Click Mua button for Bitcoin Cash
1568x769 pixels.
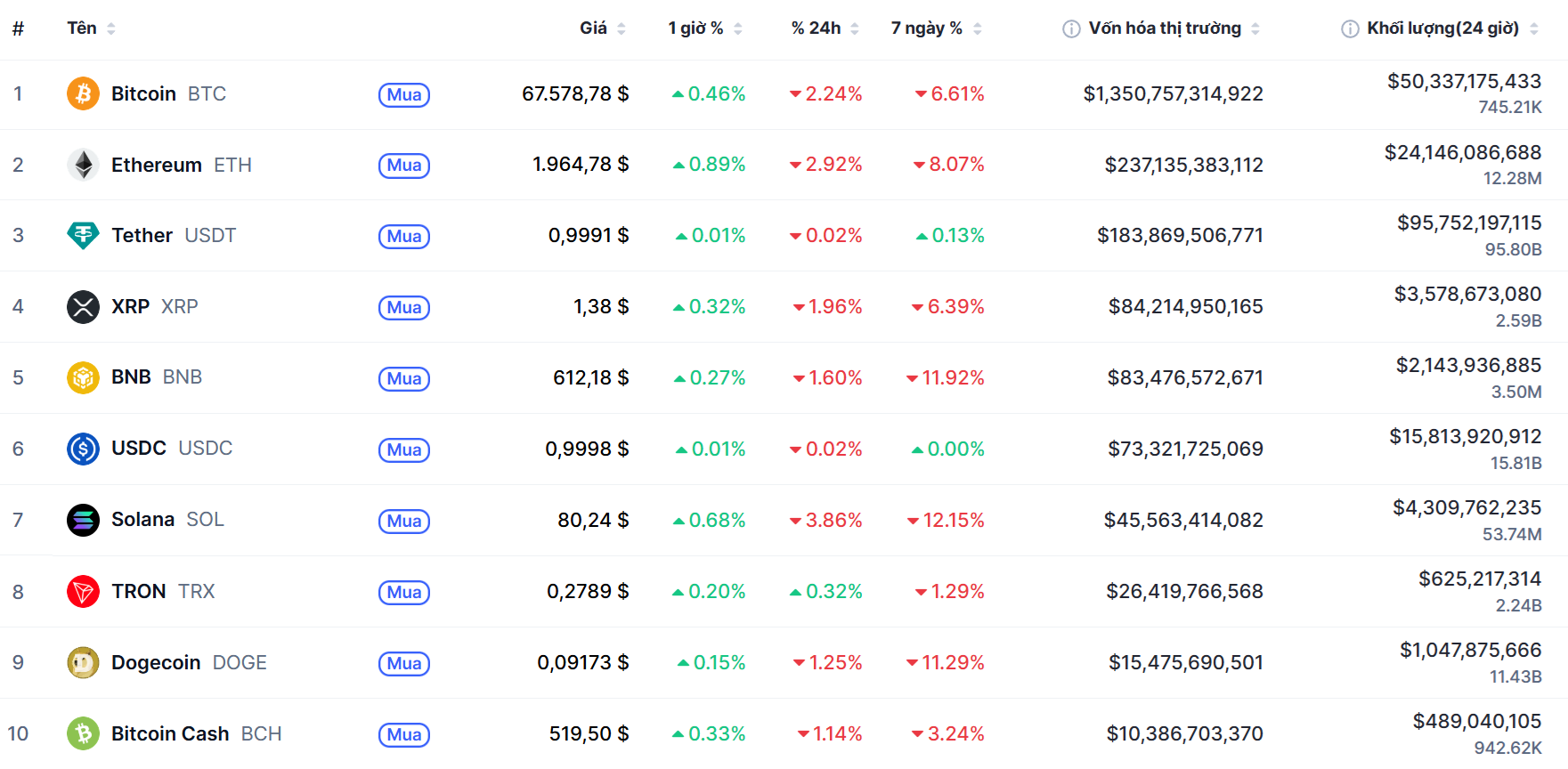pyautogui.click(x=404, y=735)
